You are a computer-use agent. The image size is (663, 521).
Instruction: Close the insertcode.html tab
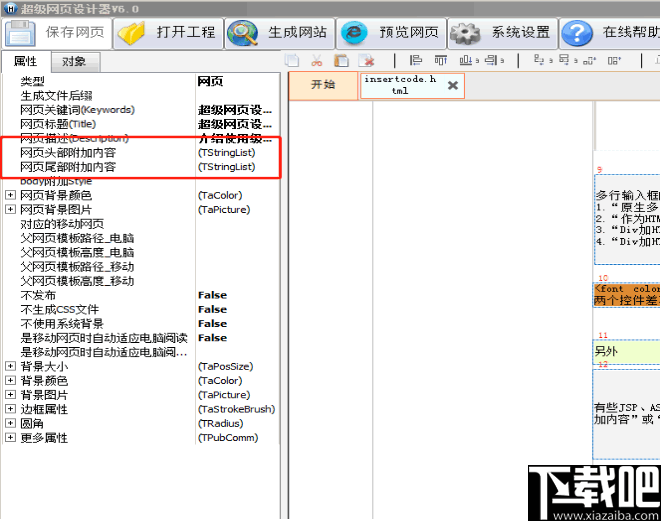point(453,85)
